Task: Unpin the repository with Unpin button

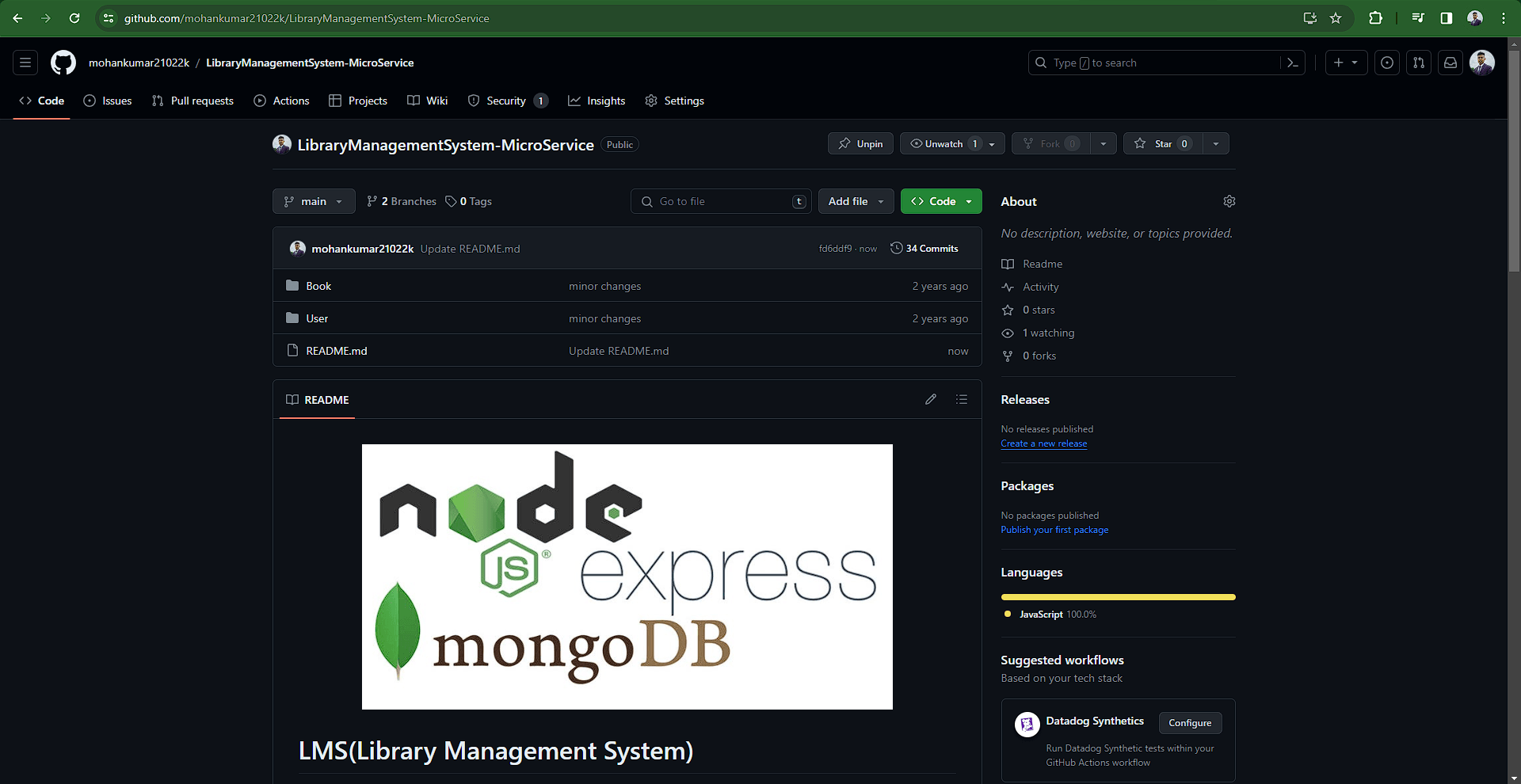Action: click(x=860, y=143)
